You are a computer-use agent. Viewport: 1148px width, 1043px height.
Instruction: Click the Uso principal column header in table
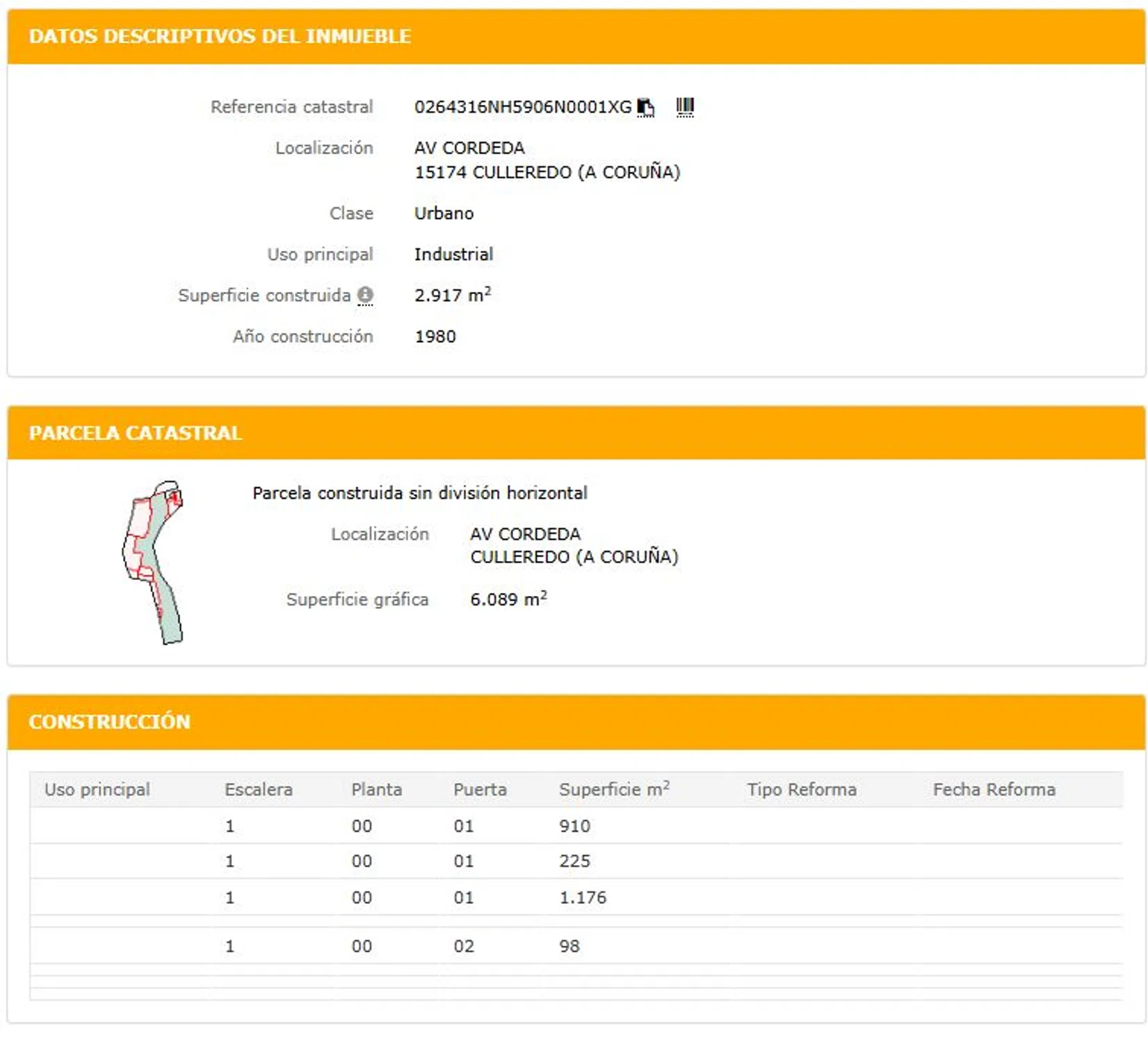[97, 789]
